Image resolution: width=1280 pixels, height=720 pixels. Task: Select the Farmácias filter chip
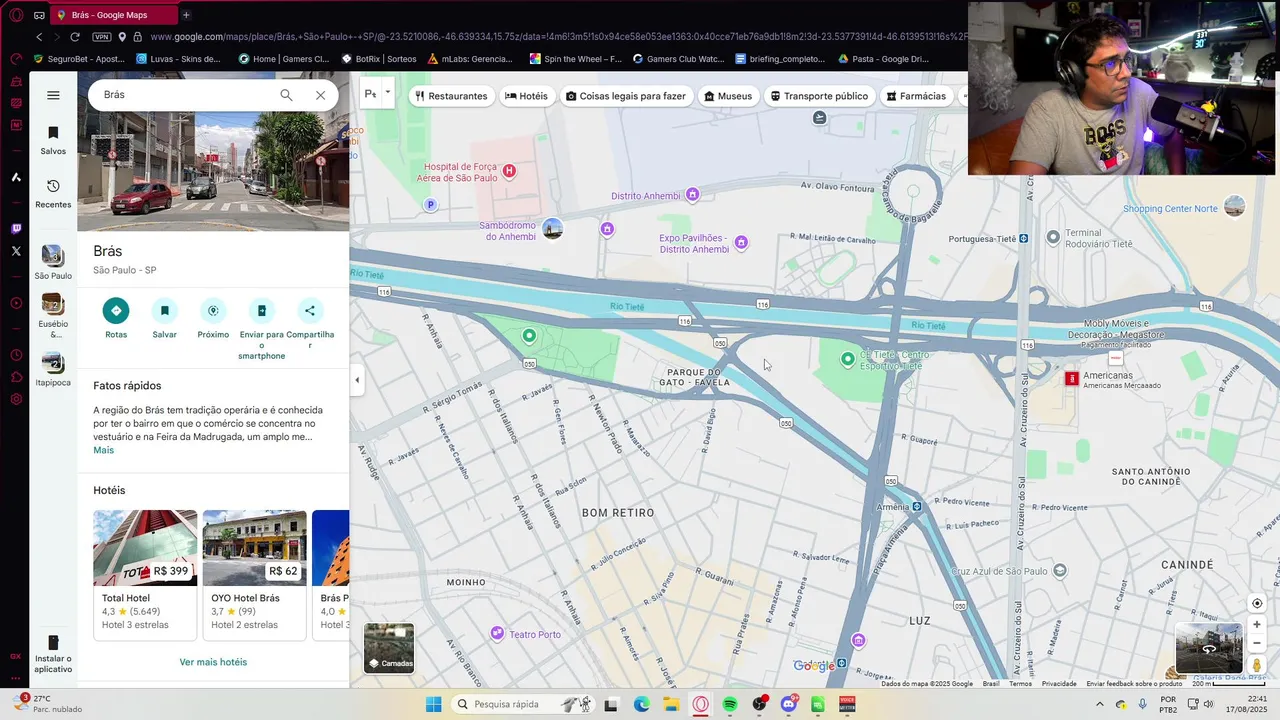click(916, 96)
